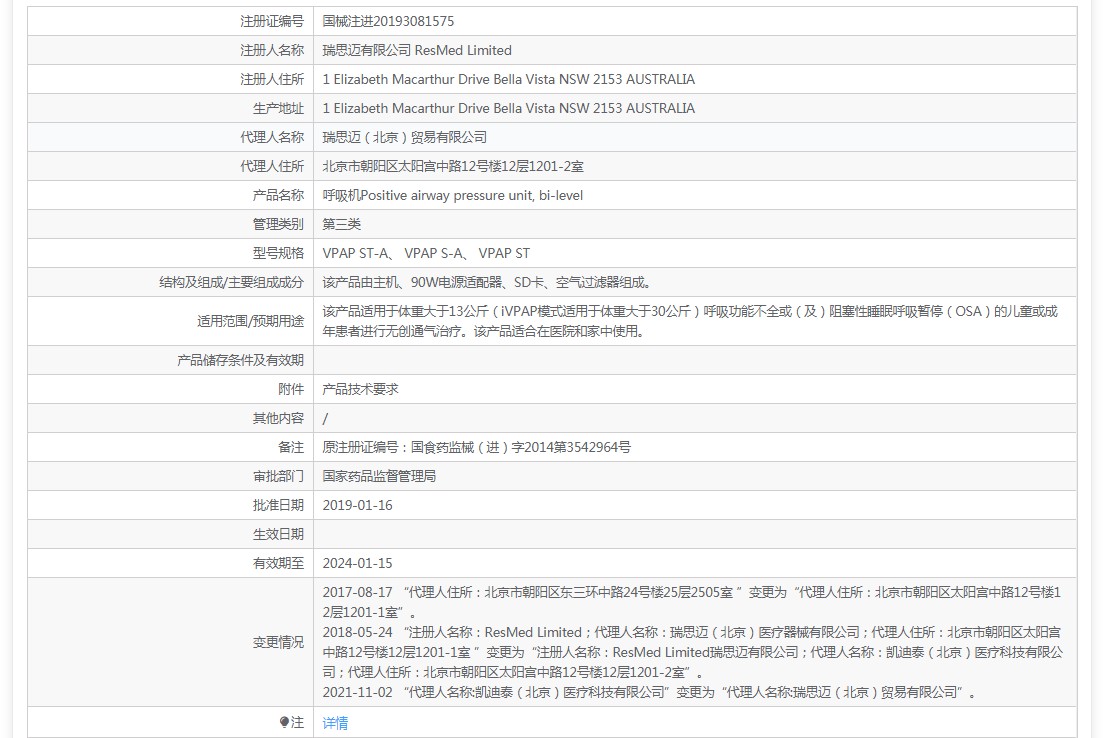Select expiry date 2024-01-15

(357, 563)
